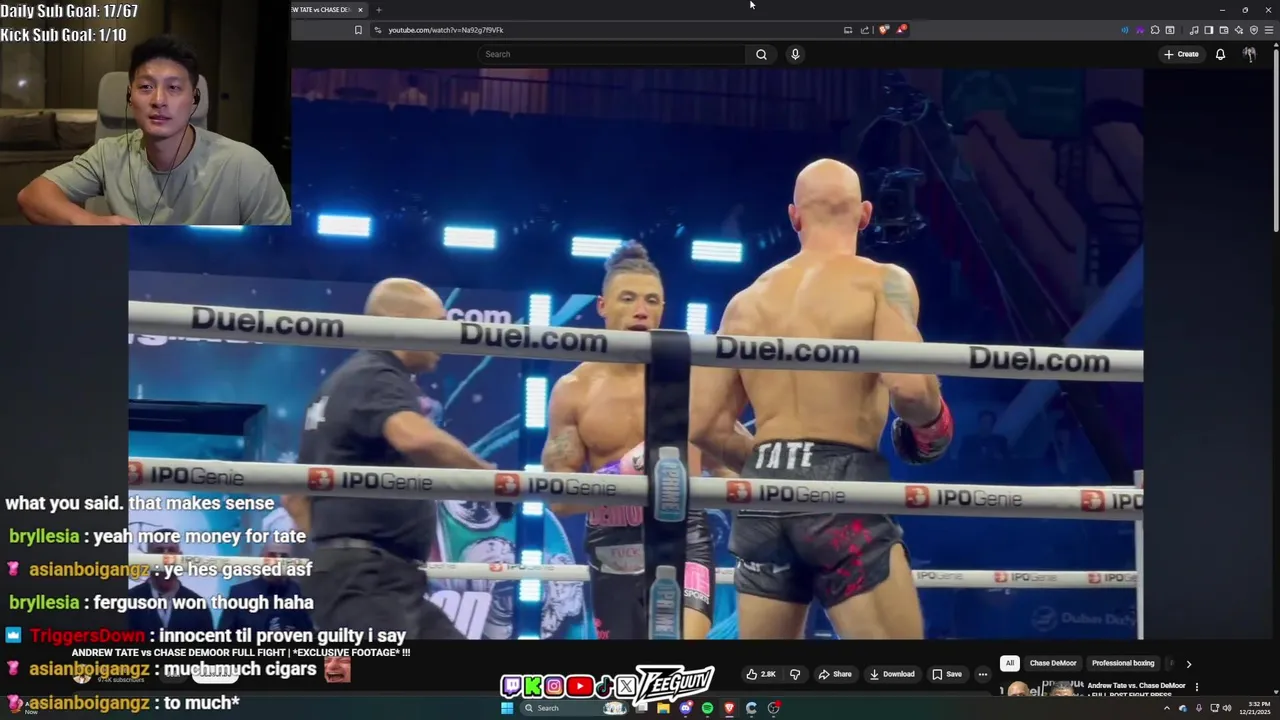Viewport: 1280px width, 720px height.
Task: Show hidden system tray icons chevron
Action: pyautogui.click(x=1166, y=708)
